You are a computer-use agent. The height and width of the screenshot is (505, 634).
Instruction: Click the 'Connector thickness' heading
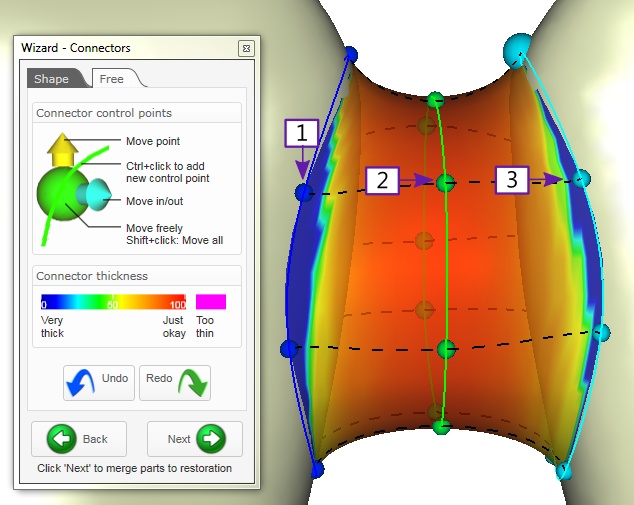click(x=92, y=276)
